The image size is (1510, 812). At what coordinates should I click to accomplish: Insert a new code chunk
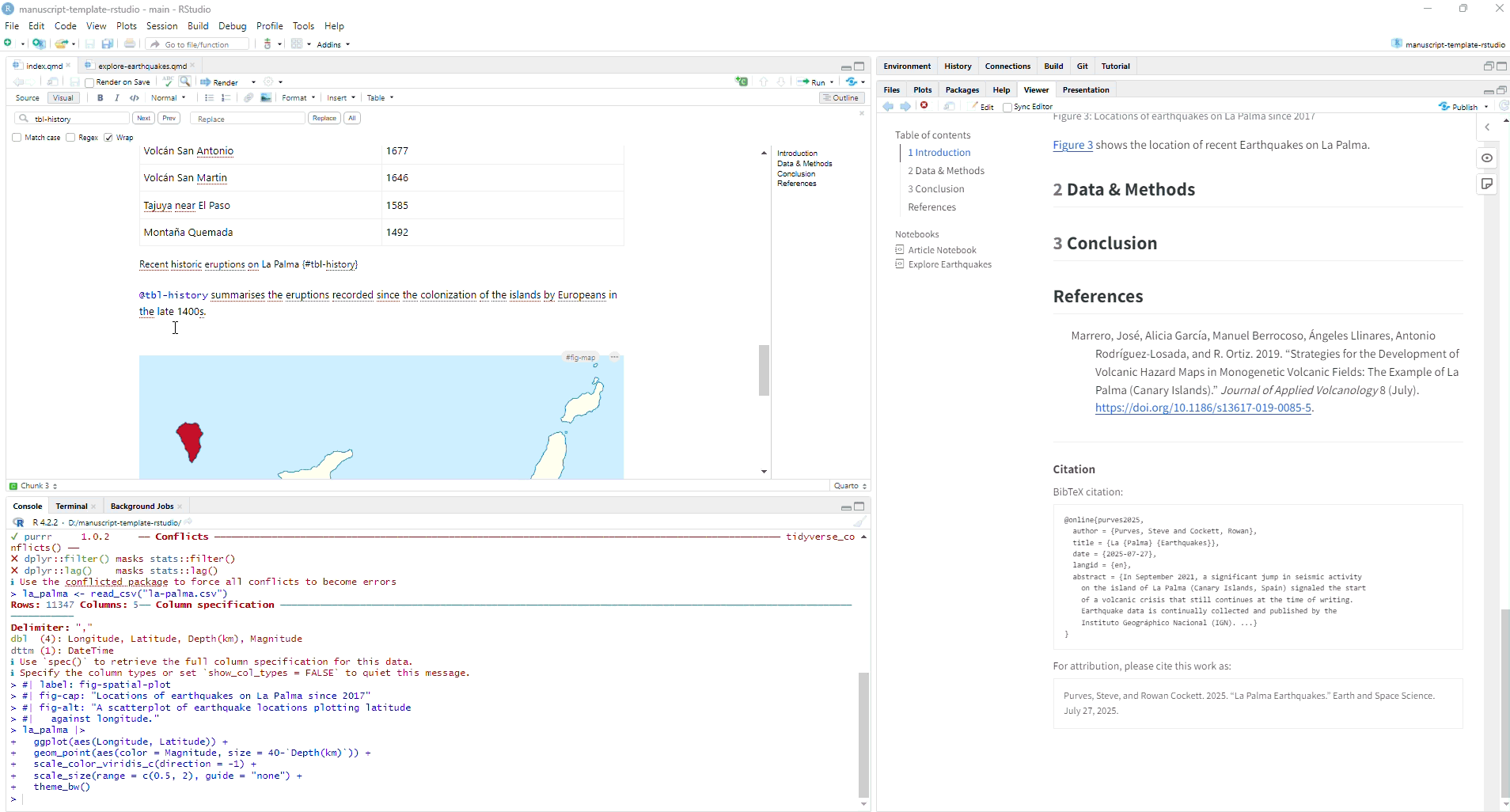point(742,82)
